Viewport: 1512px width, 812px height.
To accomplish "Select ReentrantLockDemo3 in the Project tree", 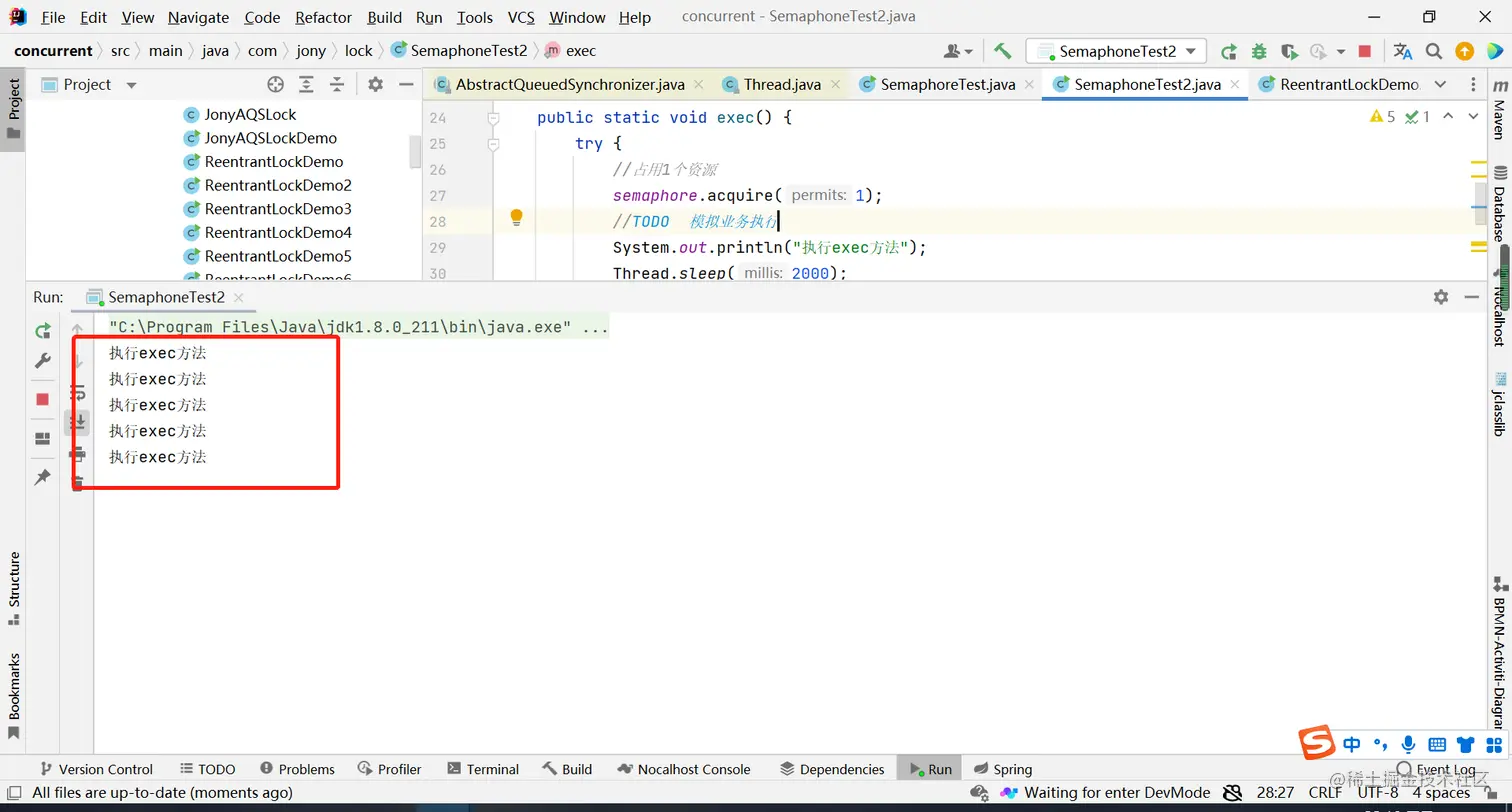I will tap(278, 209).
